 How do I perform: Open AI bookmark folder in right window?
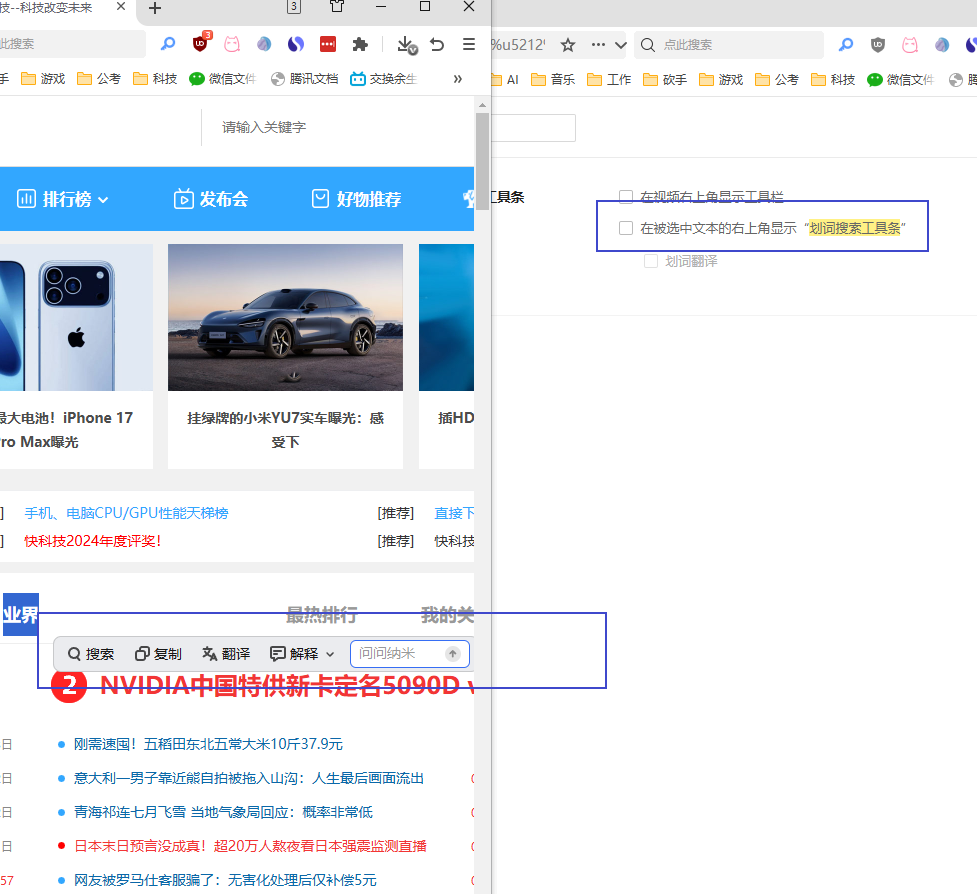click(505, 80)
